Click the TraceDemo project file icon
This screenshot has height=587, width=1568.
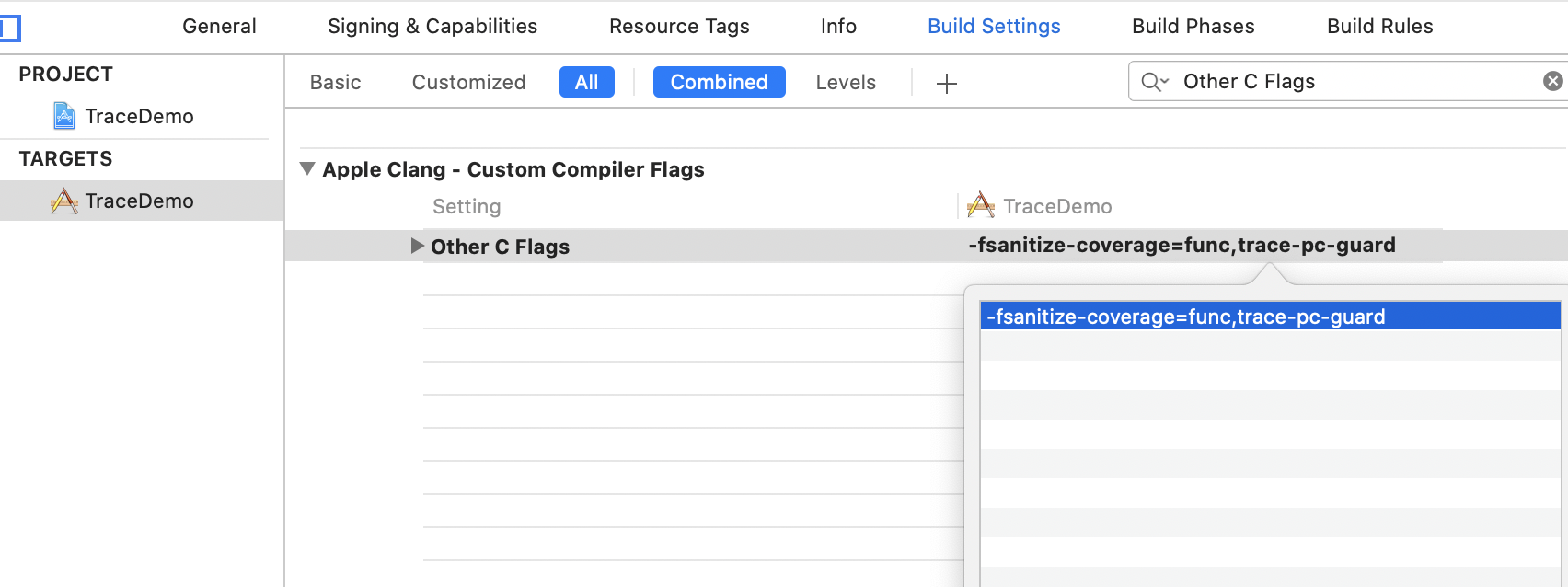coord(64,116)
